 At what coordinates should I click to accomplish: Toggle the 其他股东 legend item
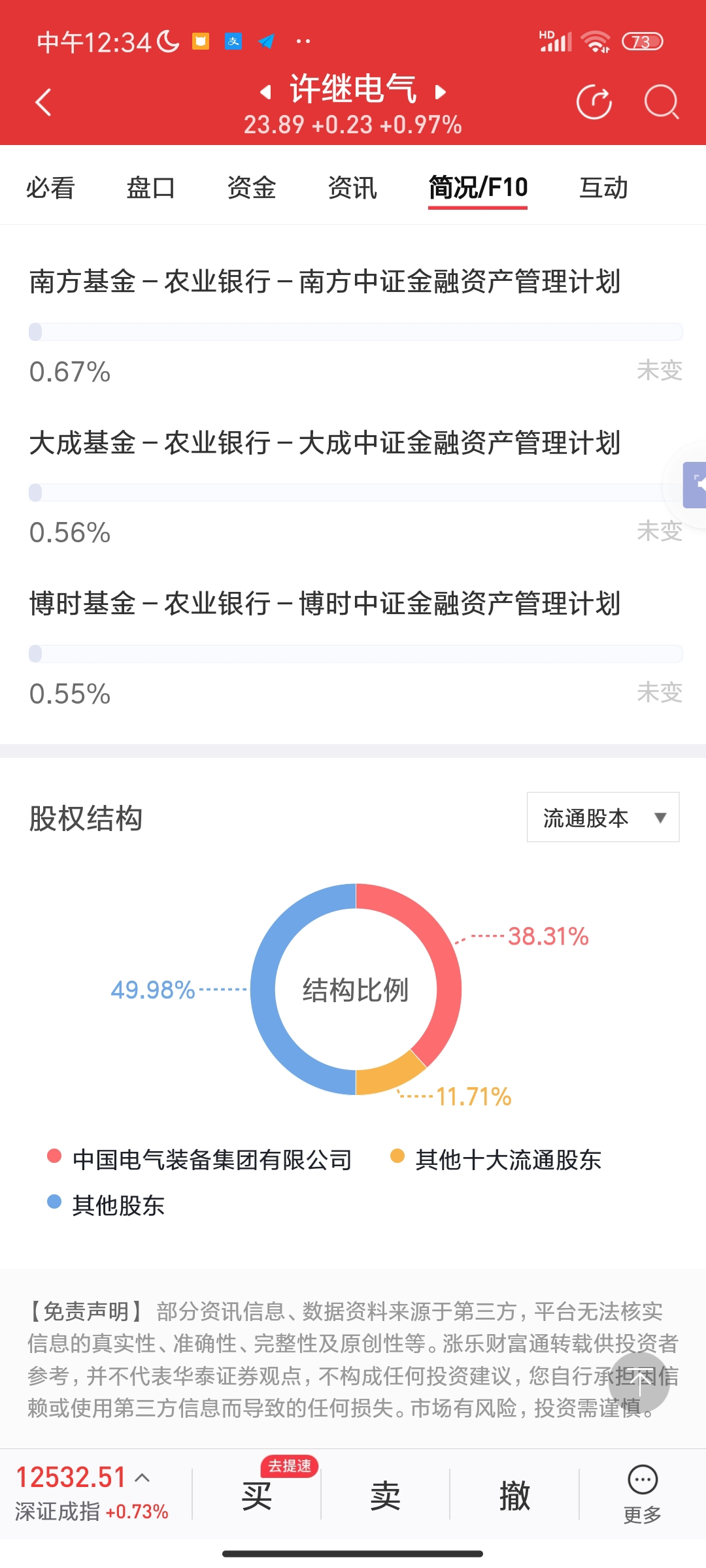[x=106, y=1205]
